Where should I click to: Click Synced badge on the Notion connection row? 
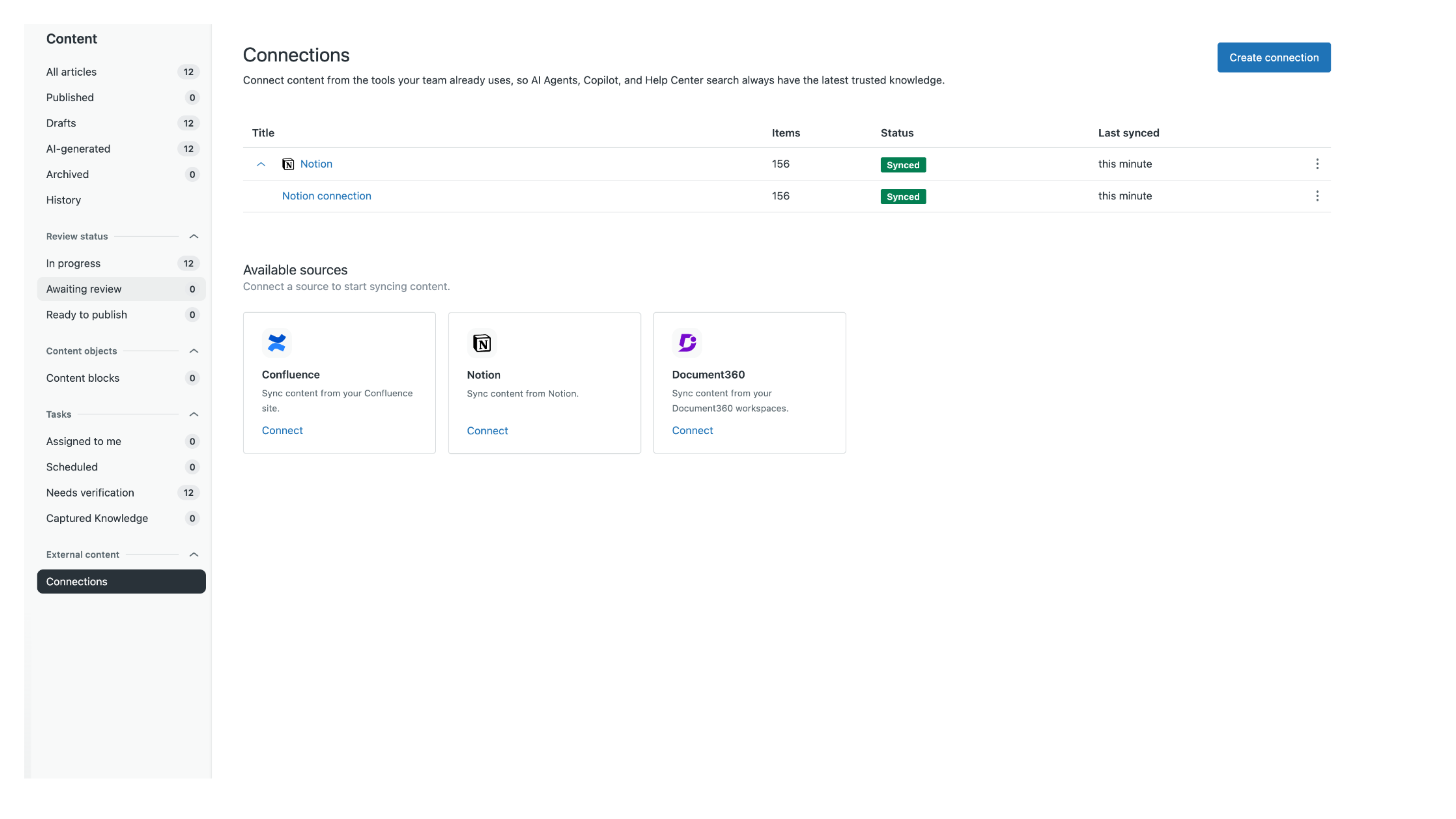coord(903,197)
